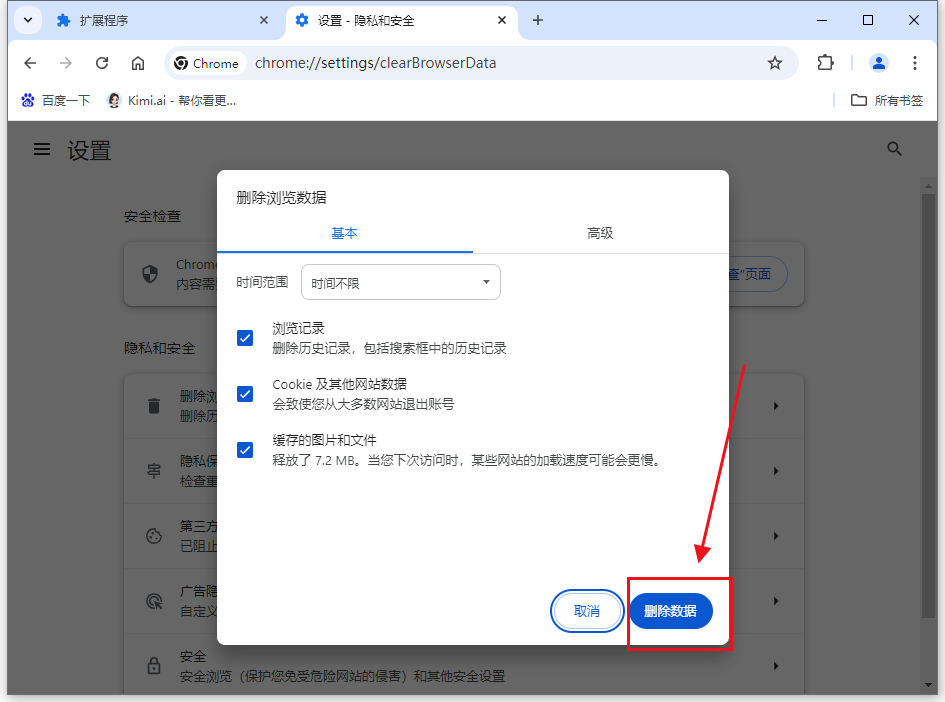Click the third-party cookie icon
Image resolution: width=945 pixels, height=702 pixels.
[154, 536]
